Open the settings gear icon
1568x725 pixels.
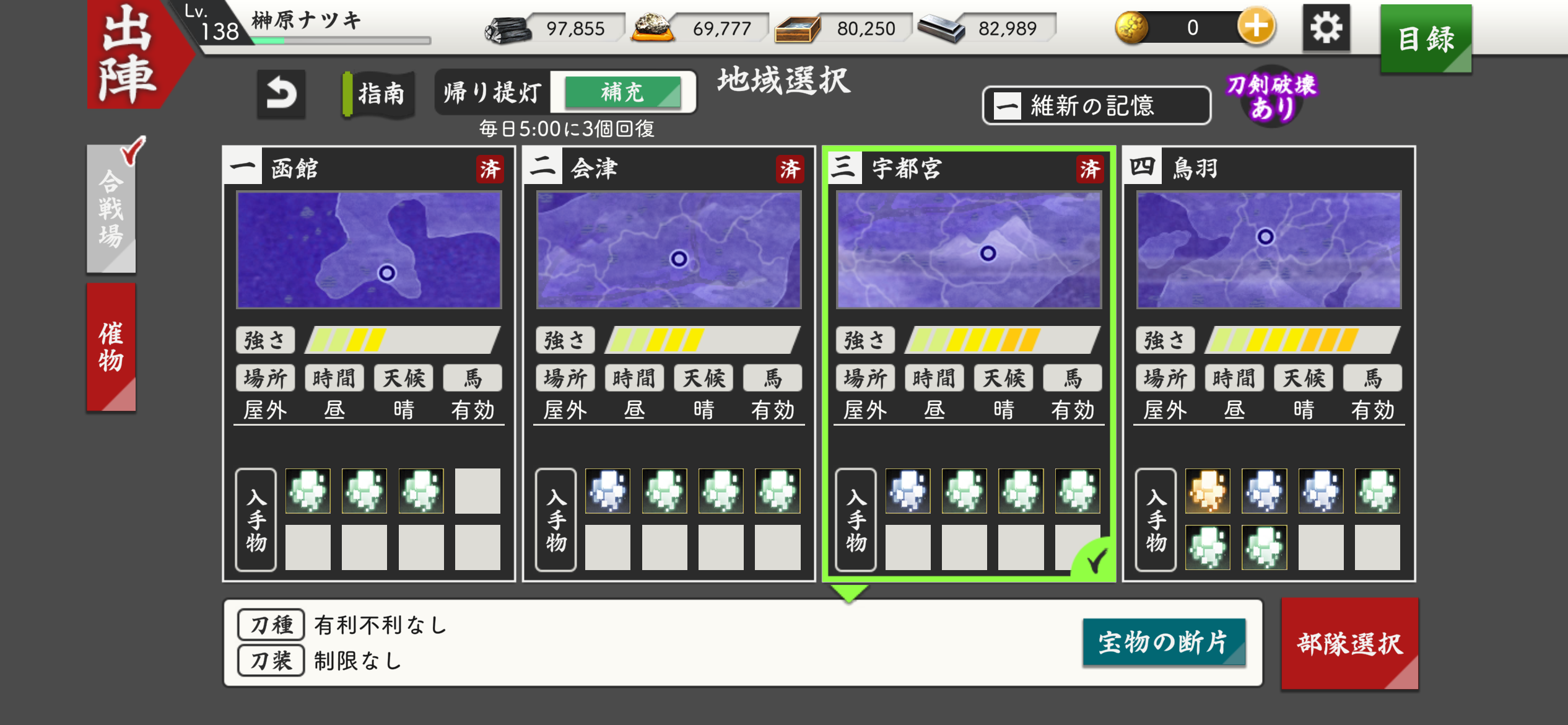(x=1326, y=28)
